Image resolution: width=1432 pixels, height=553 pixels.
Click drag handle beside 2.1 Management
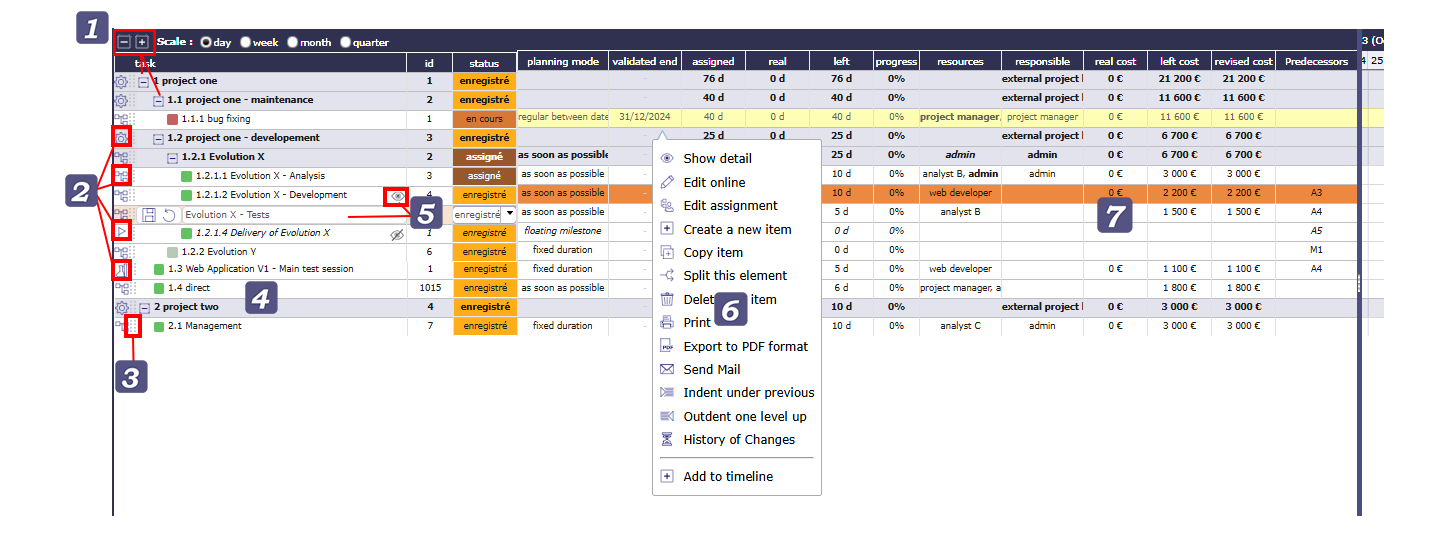[x=133, y=326]
